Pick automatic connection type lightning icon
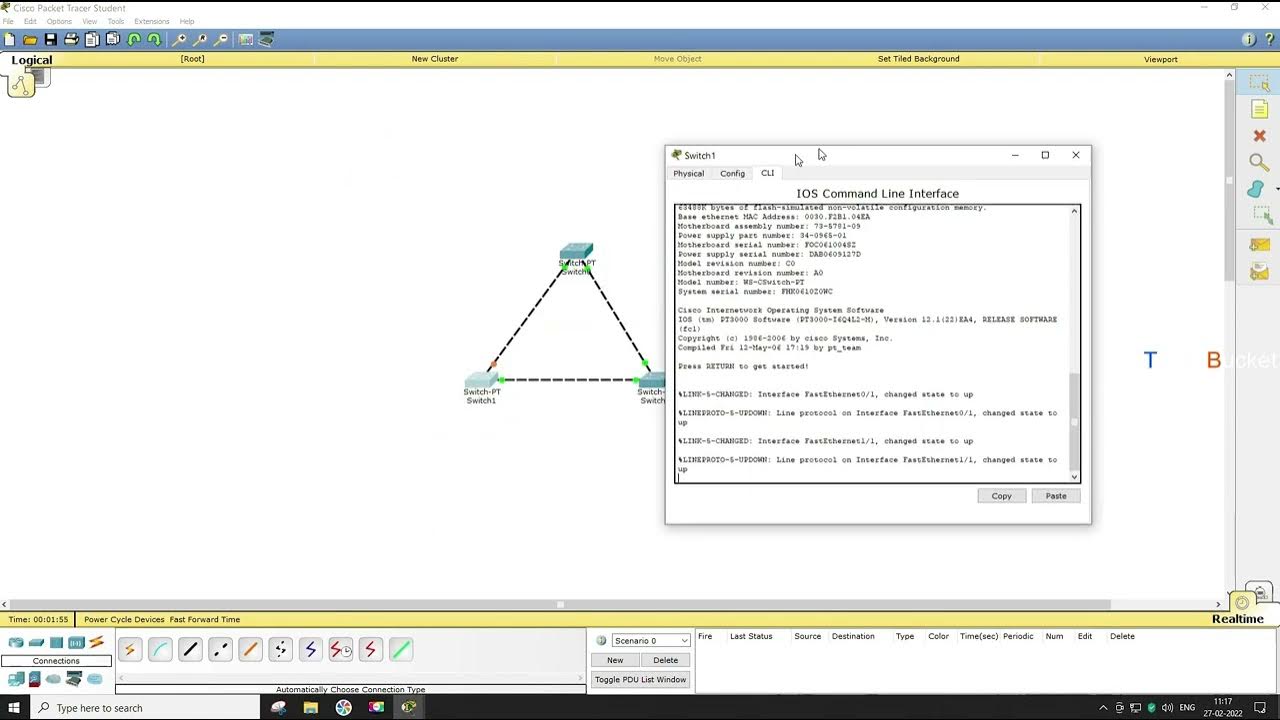The height and width of the screenshot is (720, 1280). (129, 650)
